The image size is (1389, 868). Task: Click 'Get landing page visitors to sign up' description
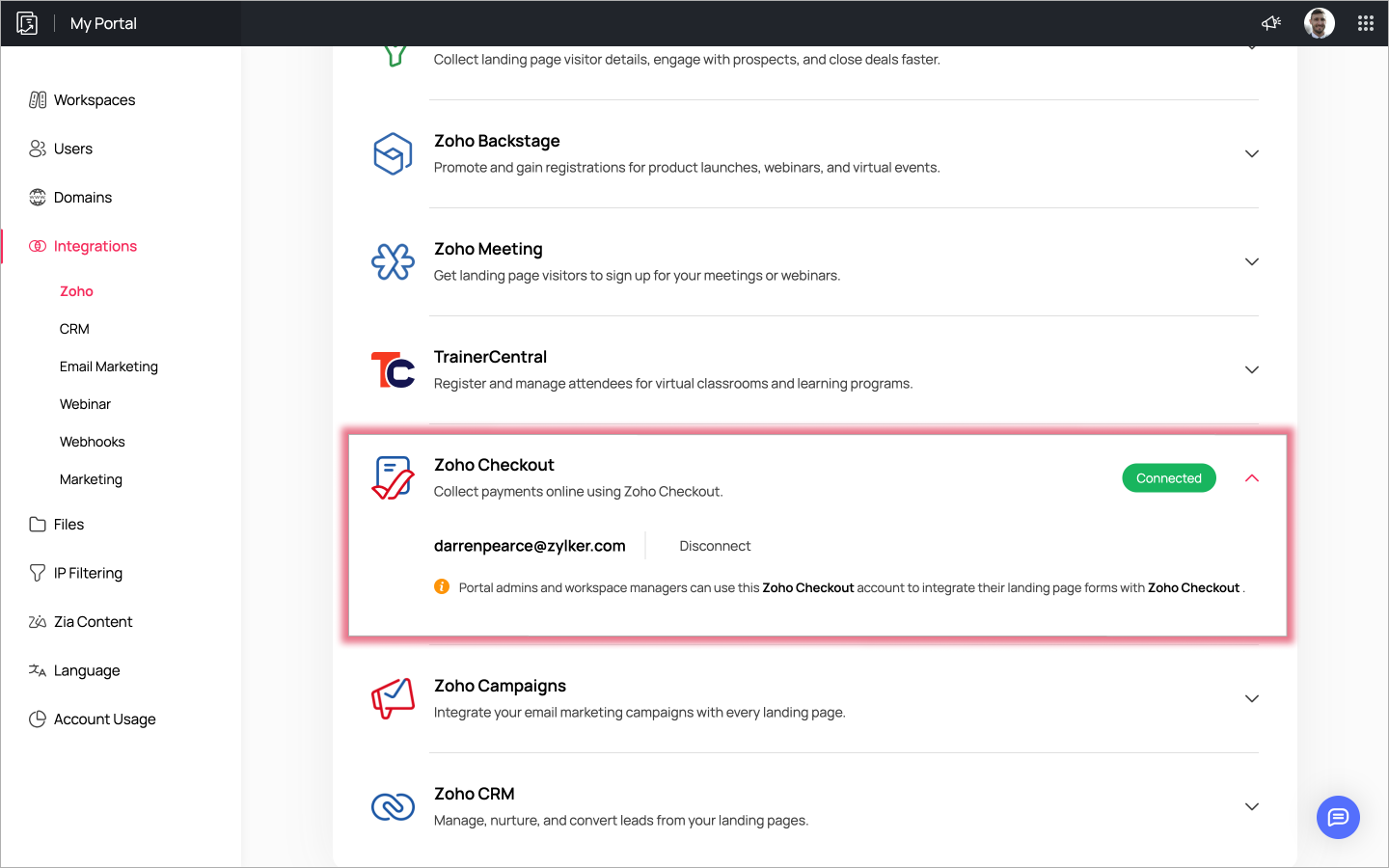(637, 276)
